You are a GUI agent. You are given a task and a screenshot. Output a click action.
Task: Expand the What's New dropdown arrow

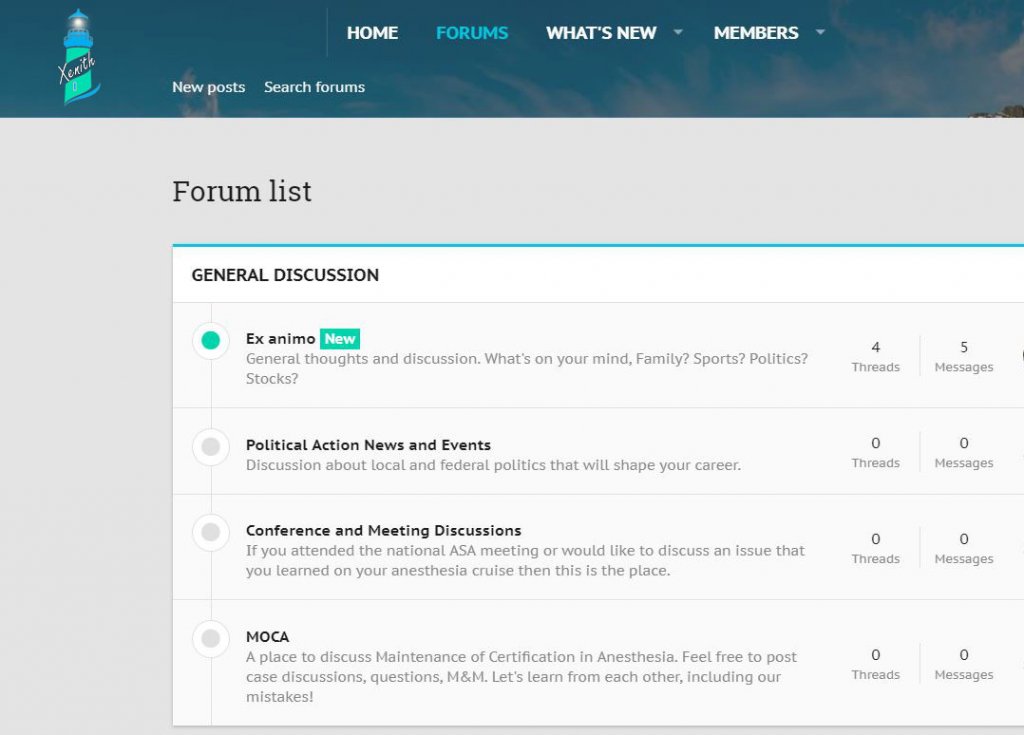tap(678, 32)
